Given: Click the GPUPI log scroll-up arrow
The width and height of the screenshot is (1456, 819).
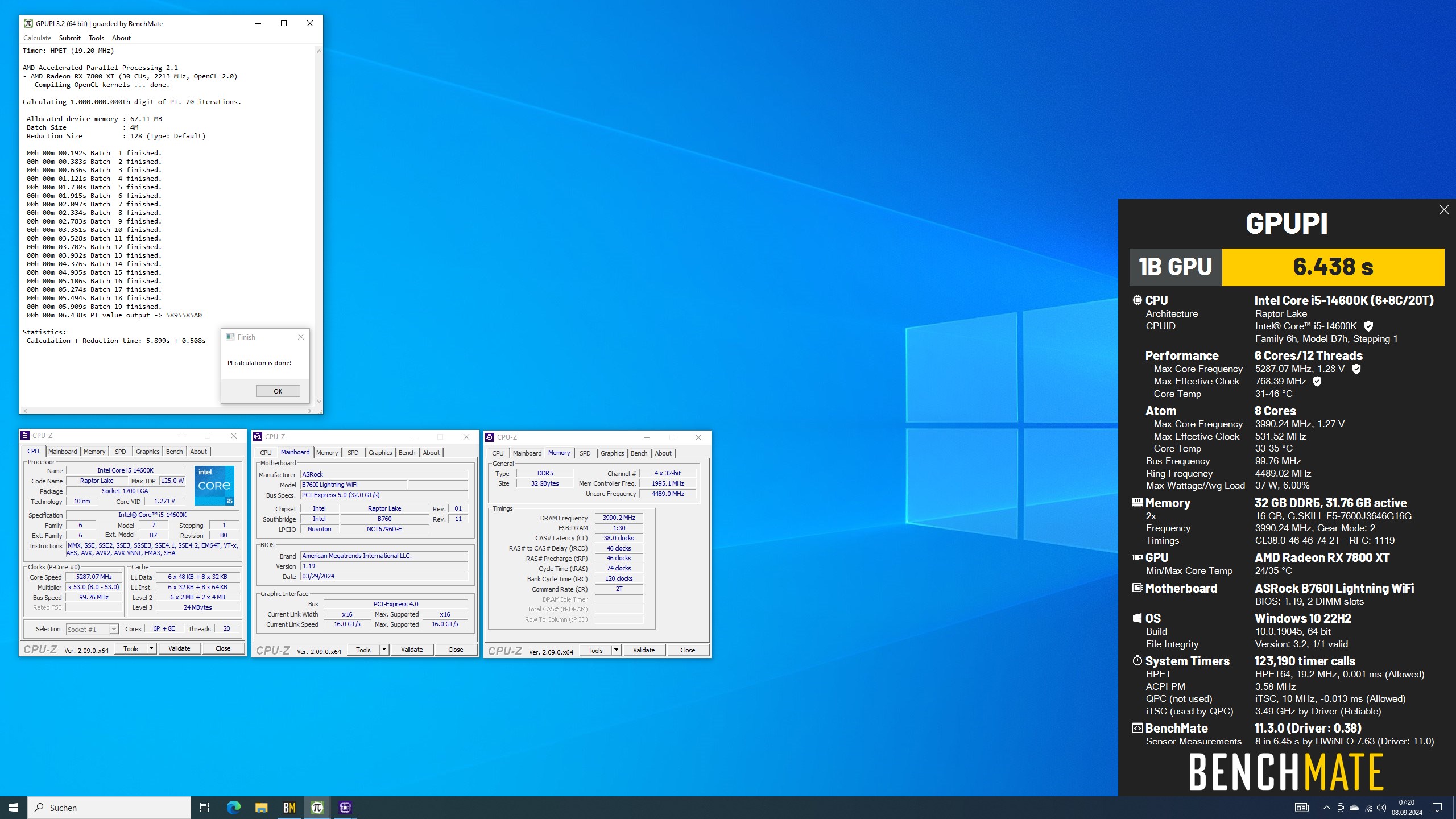Looking at the screenshot, I should coord(319,51).
